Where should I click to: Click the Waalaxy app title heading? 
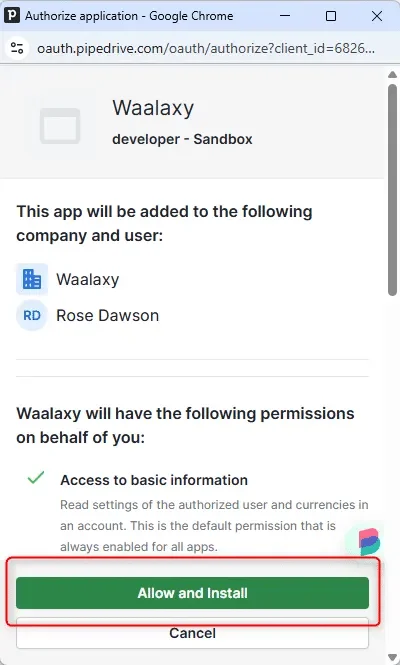[x=153, y=107]
